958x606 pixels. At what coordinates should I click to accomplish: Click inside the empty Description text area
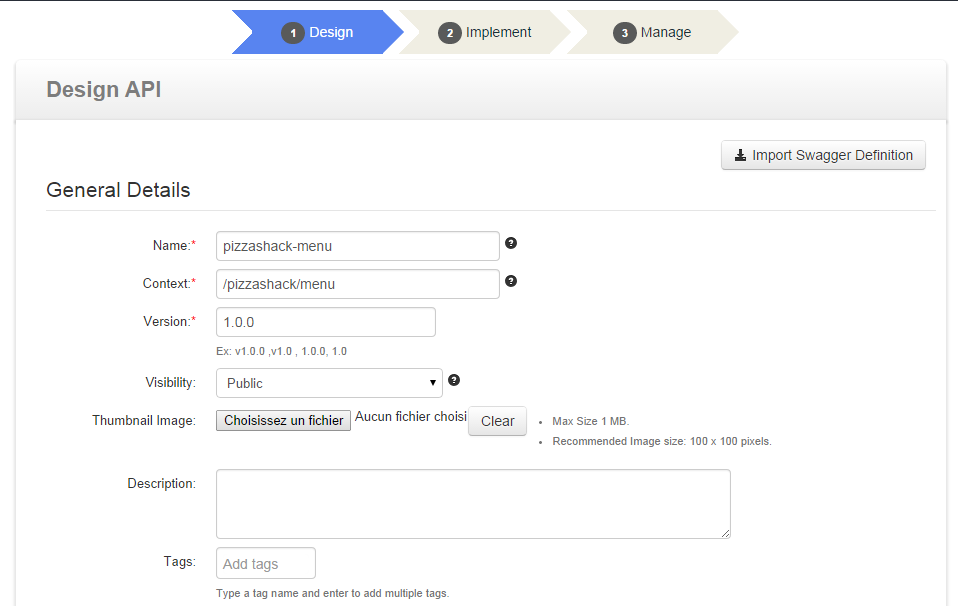473,504
